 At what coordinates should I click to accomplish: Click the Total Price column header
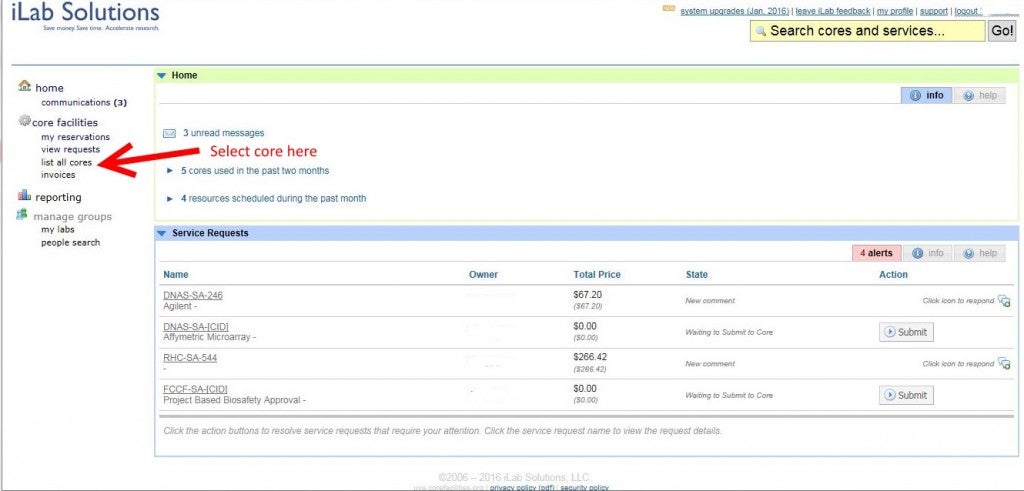point(597,275)
